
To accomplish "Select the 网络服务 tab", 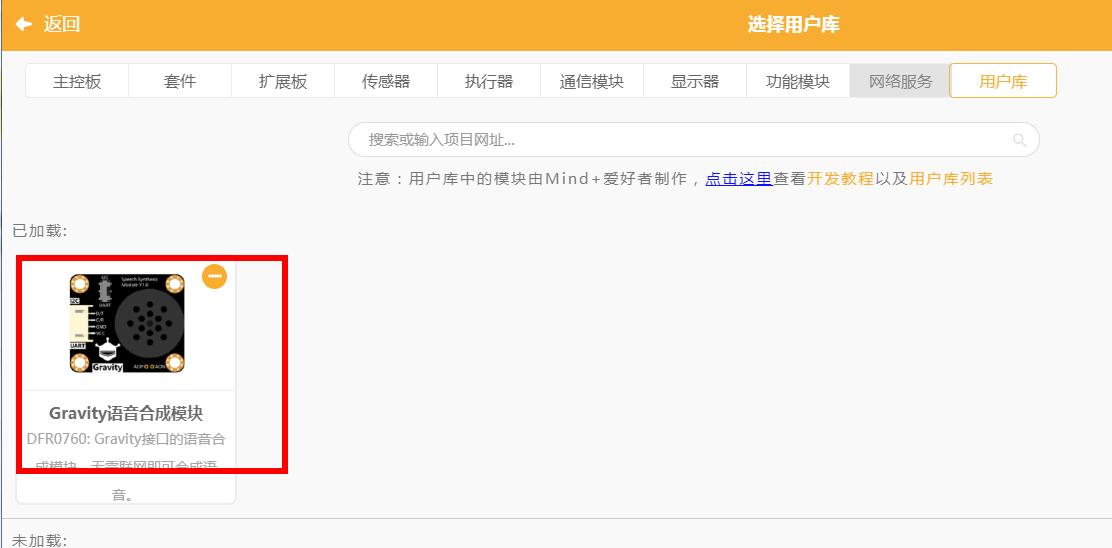I will 900,81.
